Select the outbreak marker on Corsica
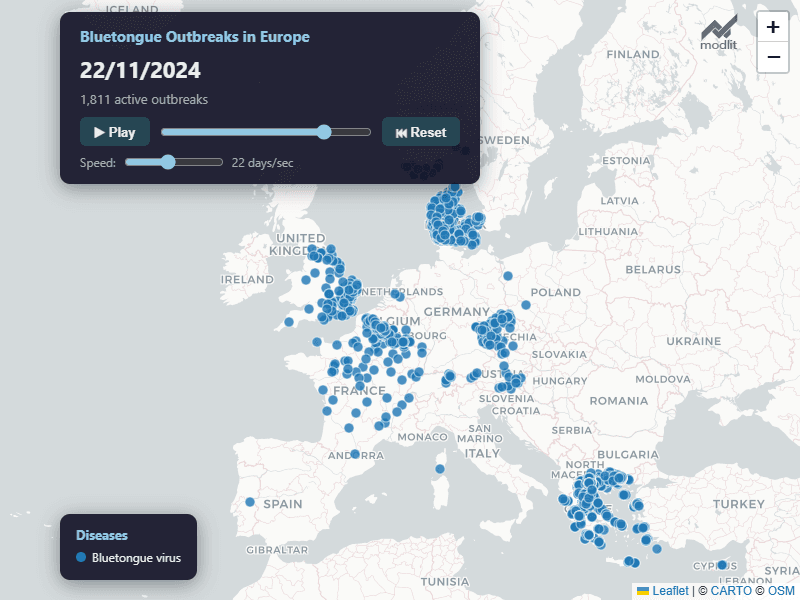 pyautogui.click(x=440, y=469)
